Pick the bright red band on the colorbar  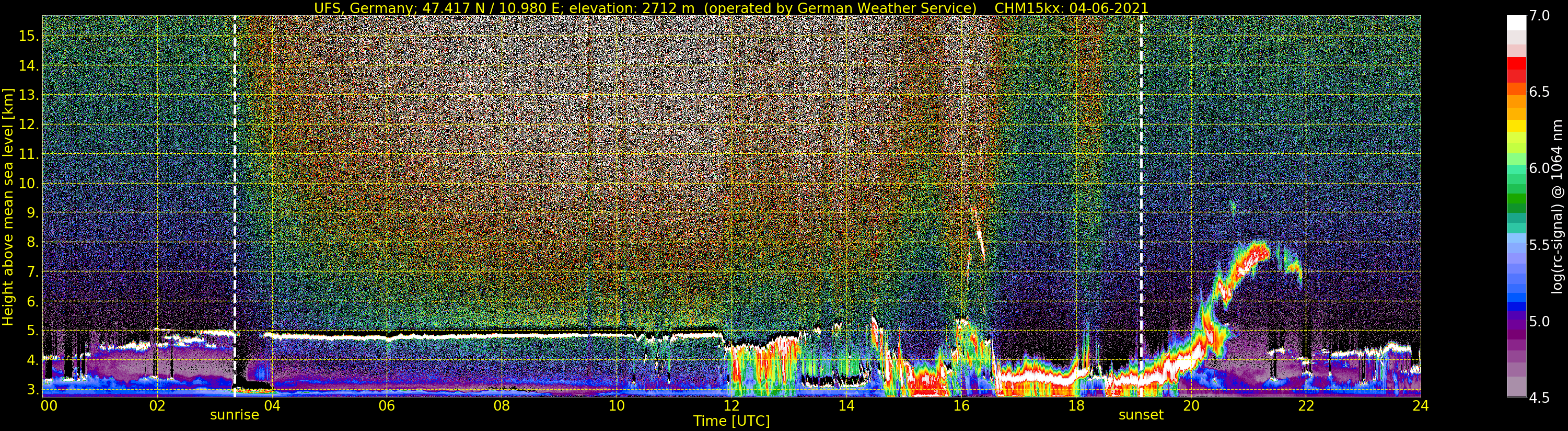pyautogui.click(x=1516, y=63)
